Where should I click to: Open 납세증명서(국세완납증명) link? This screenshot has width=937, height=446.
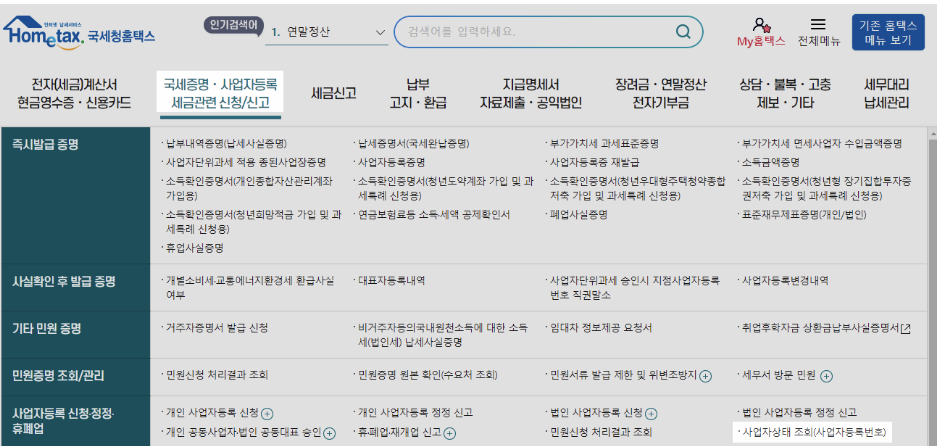click(414, 143)
